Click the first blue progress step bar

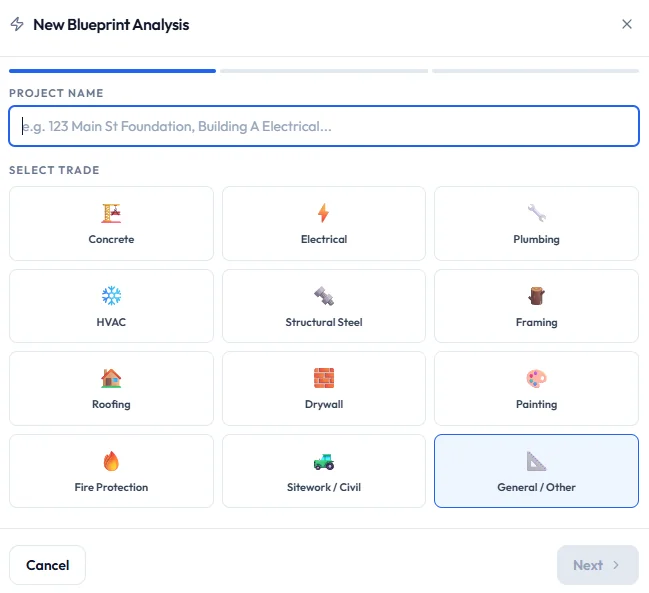(112, 71)
